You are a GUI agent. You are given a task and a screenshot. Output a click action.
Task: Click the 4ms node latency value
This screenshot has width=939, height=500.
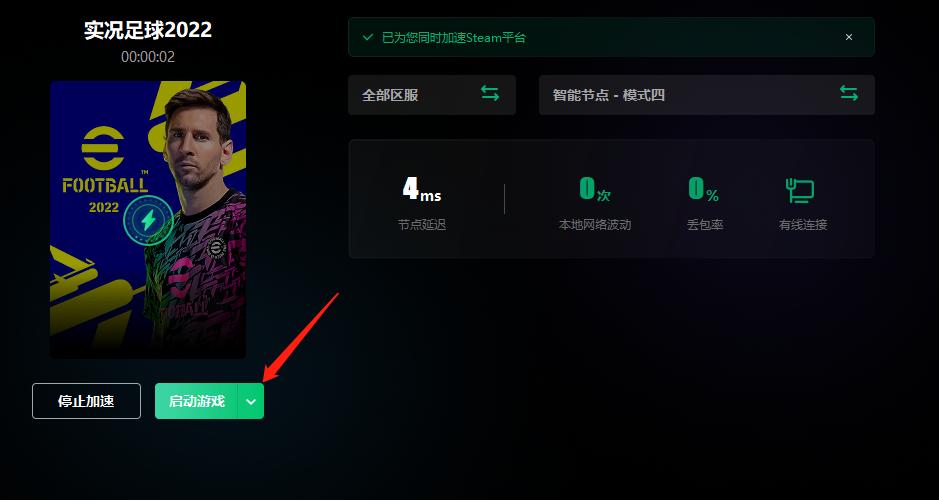[422, 189]
